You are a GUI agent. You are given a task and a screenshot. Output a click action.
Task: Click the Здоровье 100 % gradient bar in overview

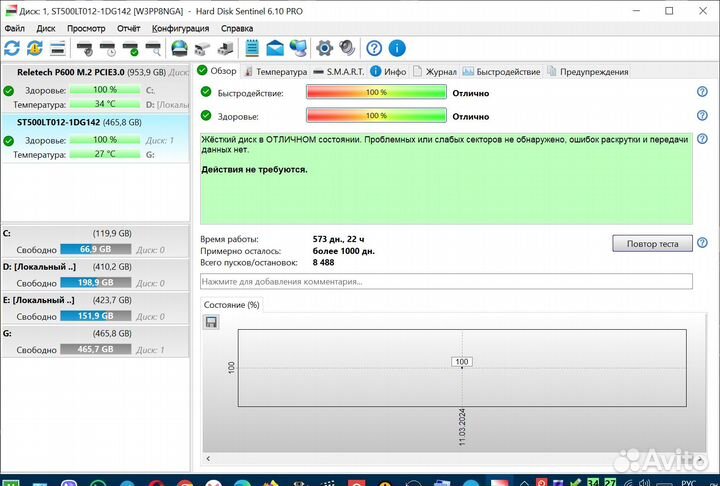point(376,115)
